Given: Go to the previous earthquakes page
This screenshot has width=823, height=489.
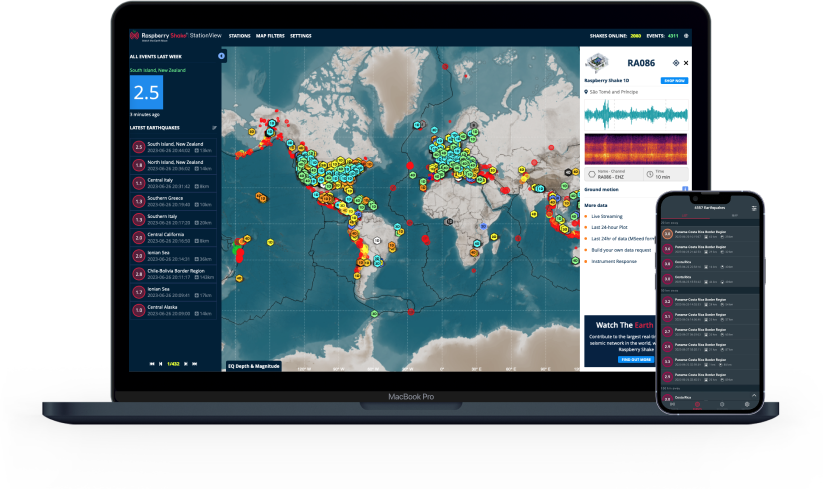Looking at the screenshot, I should click(x=161, y=364).
